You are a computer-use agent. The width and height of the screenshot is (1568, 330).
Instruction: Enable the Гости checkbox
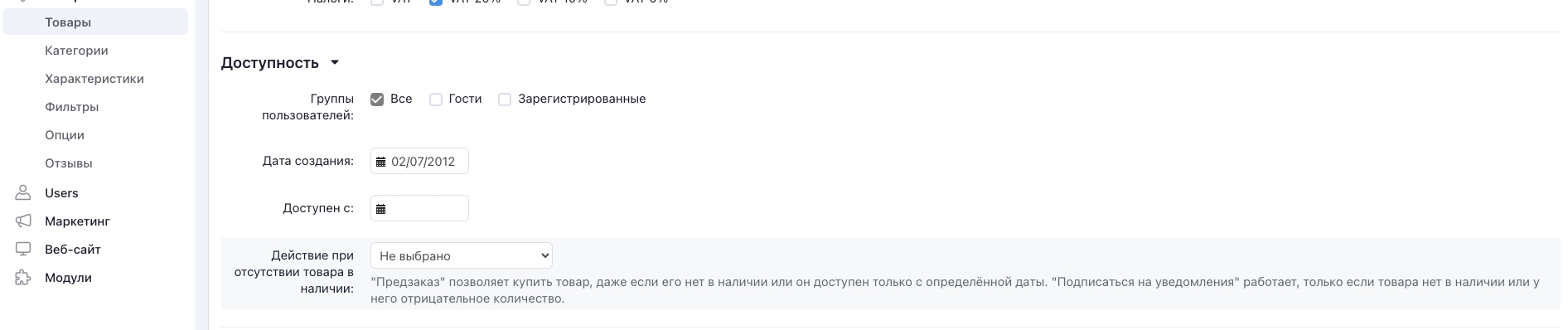tap(436, 99)
